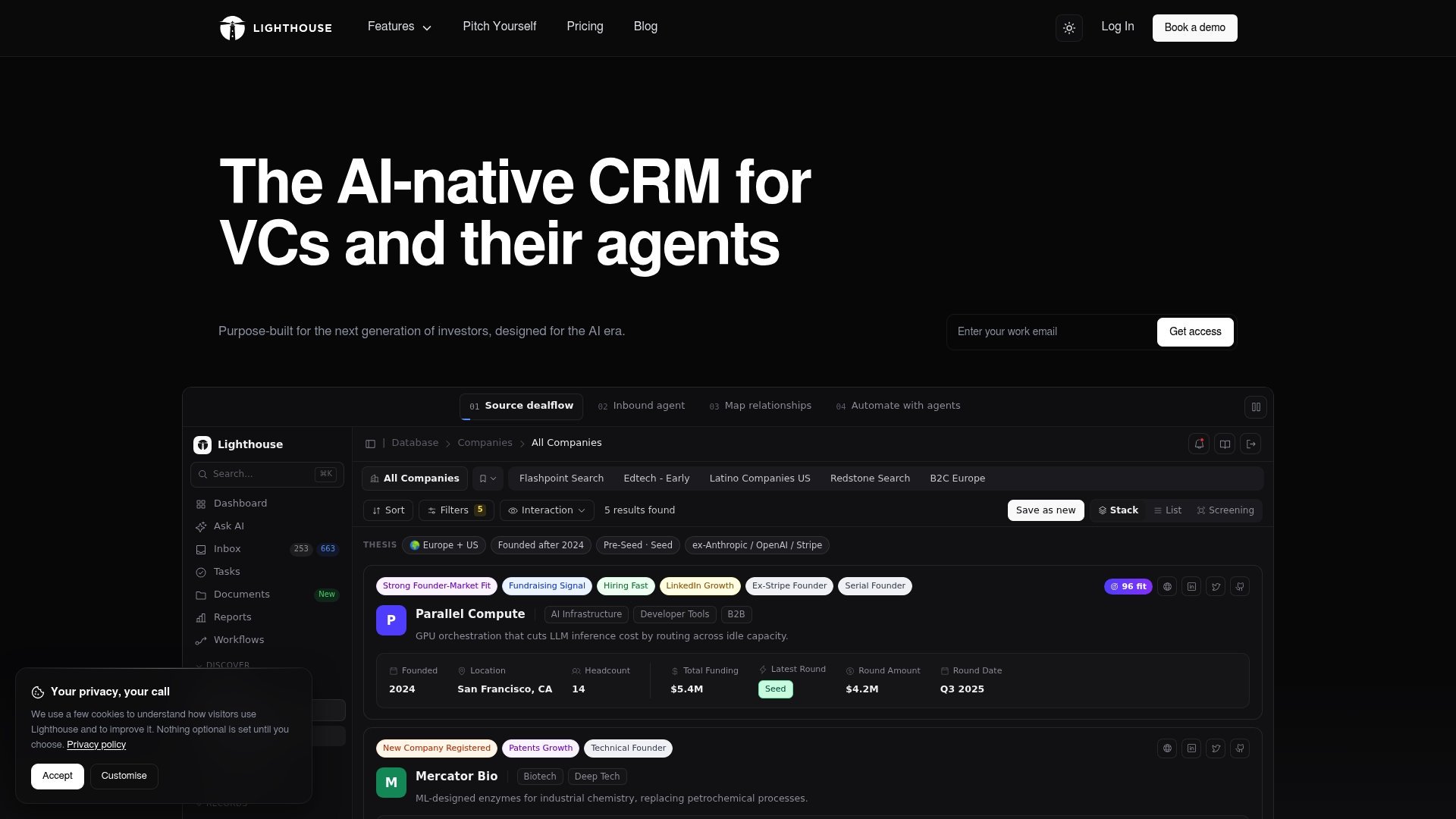Open the book icon next to the bell
The width and height of the screenshot is (1456, 819).
[1225, 444]
